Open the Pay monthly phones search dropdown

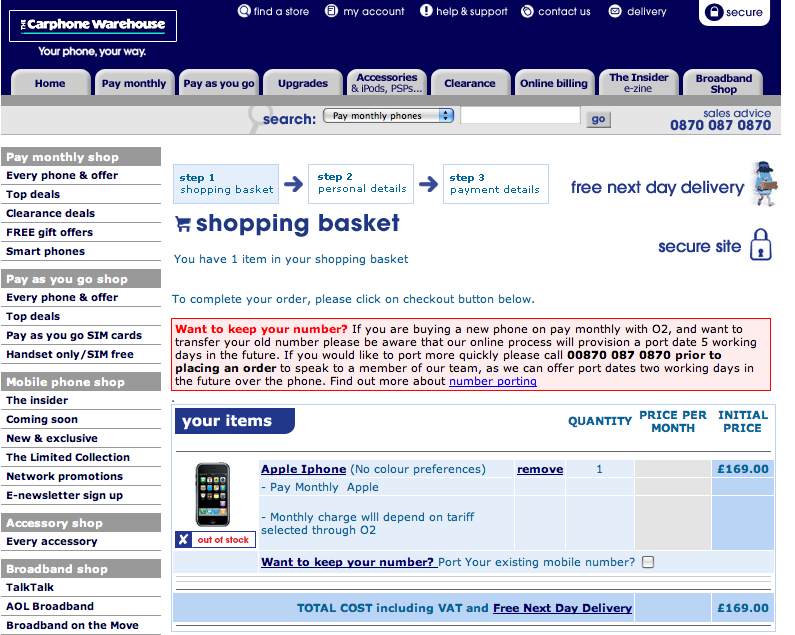pyautogui.click(x=388, y=116)
